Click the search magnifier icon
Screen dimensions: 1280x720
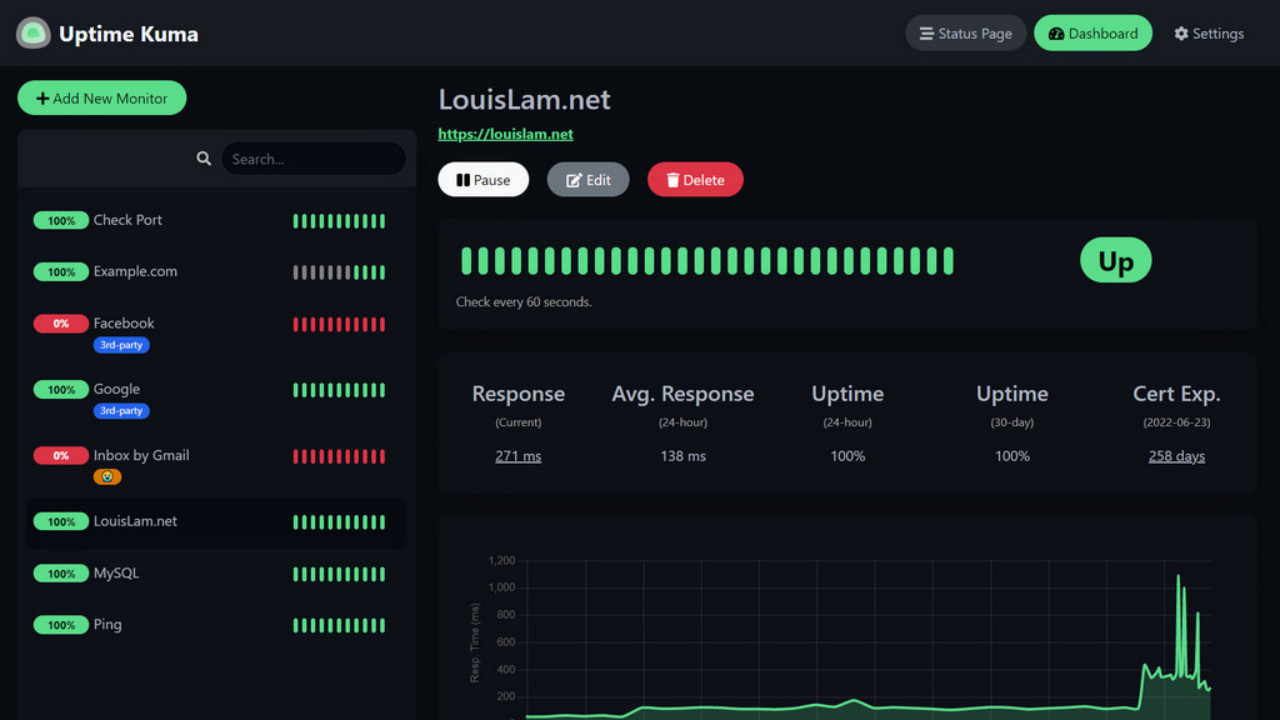click(x=203, y=157)
